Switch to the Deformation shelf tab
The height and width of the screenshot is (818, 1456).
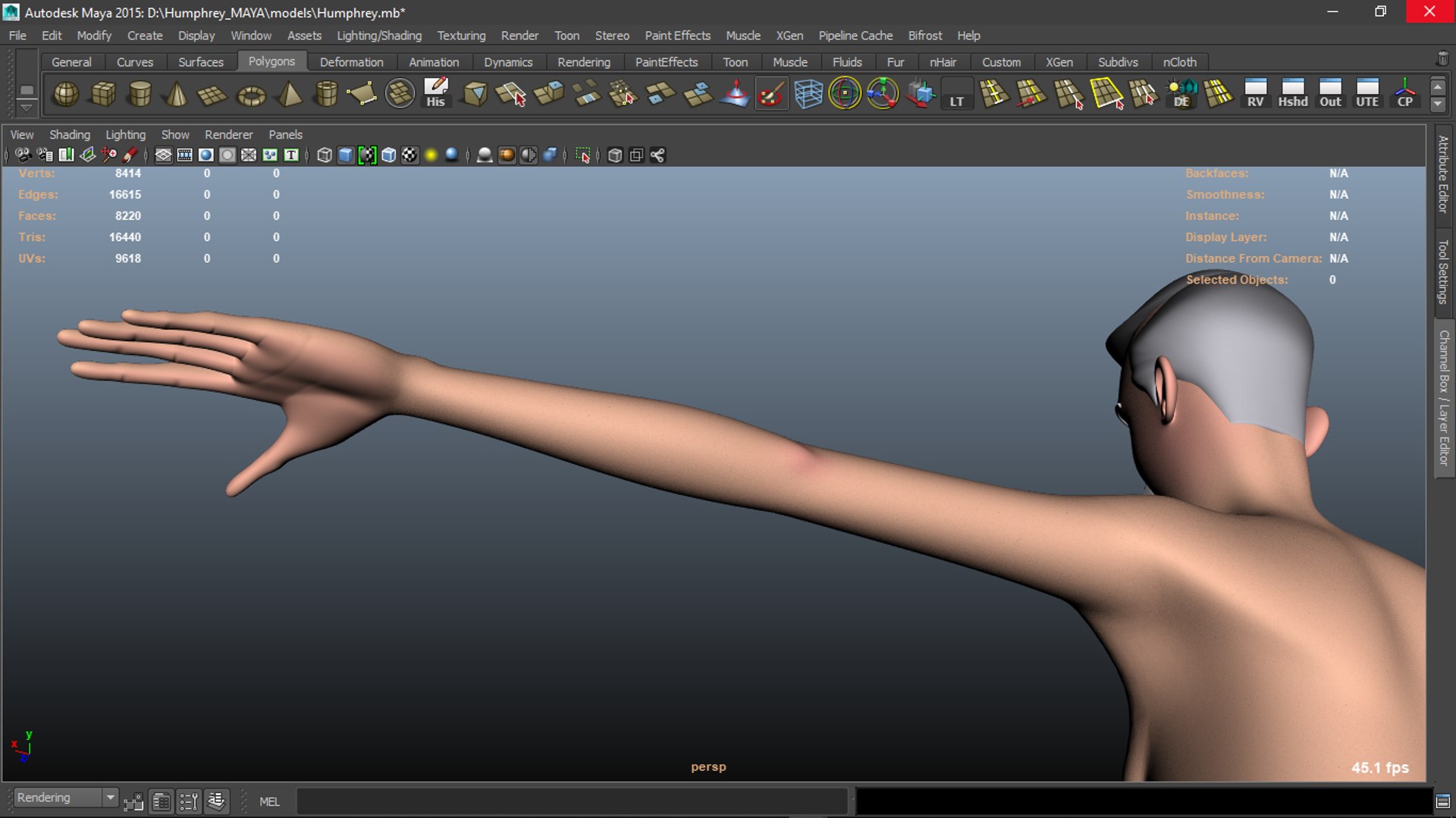351,62
